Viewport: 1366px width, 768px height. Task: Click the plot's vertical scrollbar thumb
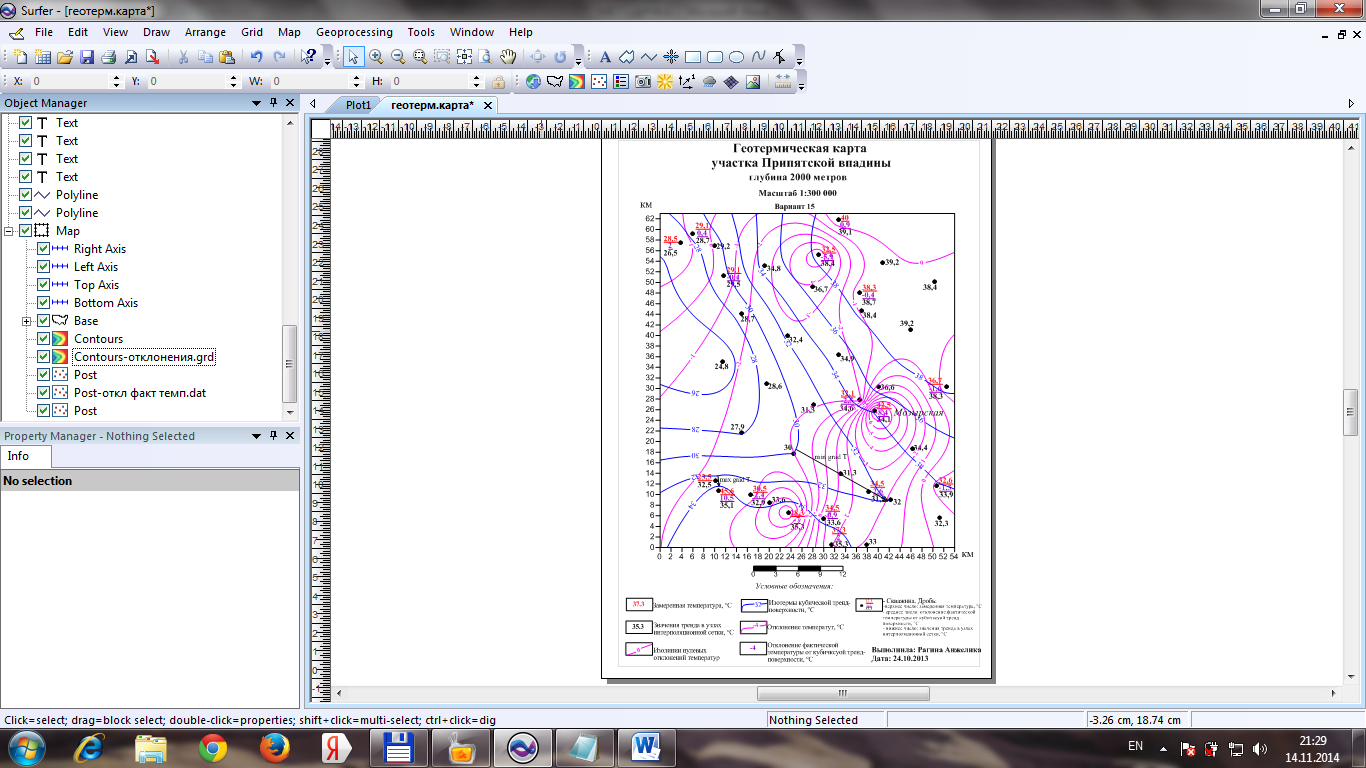click(1351, 412)
